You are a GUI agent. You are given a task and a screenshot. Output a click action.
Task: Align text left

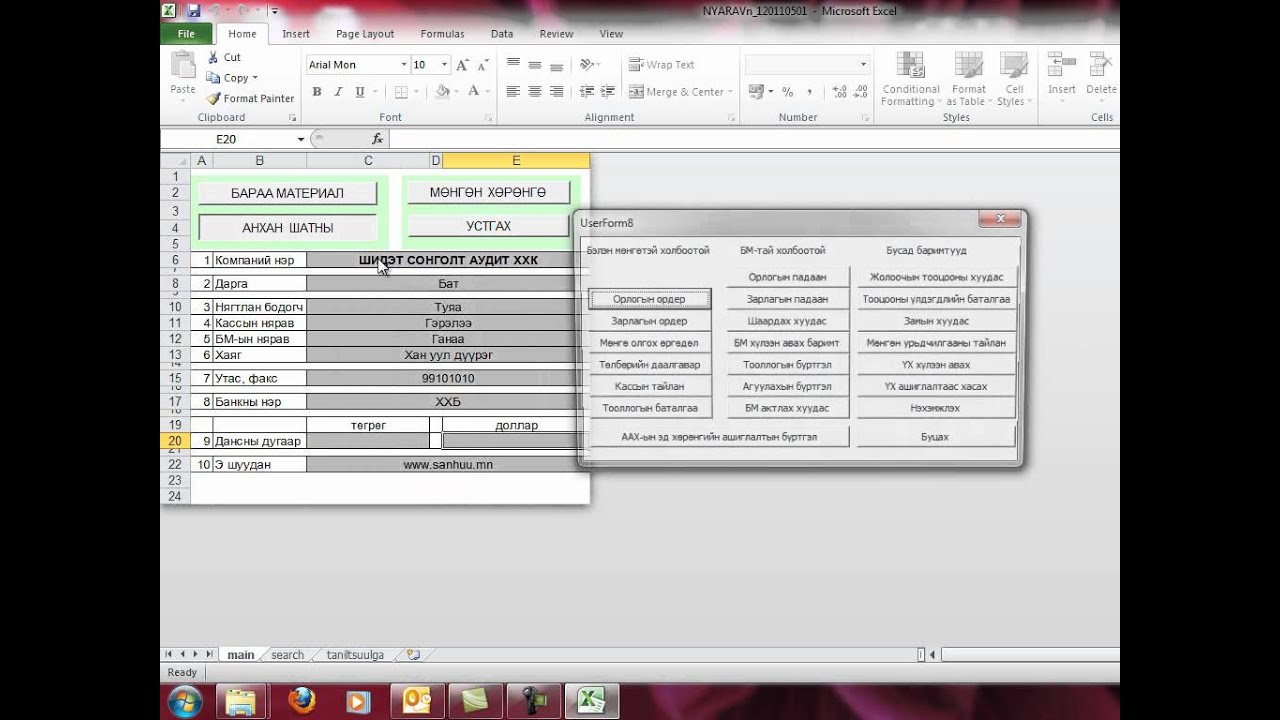(513, 92)
